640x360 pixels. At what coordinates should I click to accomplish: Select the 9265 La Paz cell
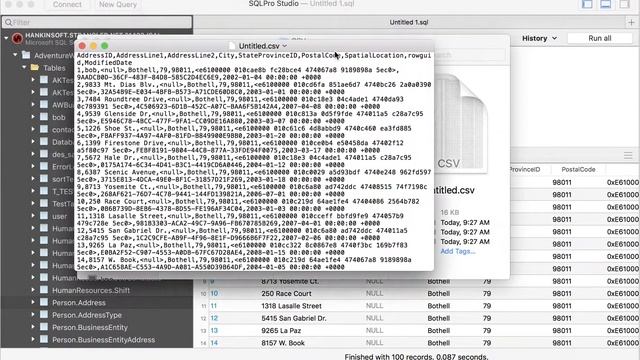click(281, 331)
